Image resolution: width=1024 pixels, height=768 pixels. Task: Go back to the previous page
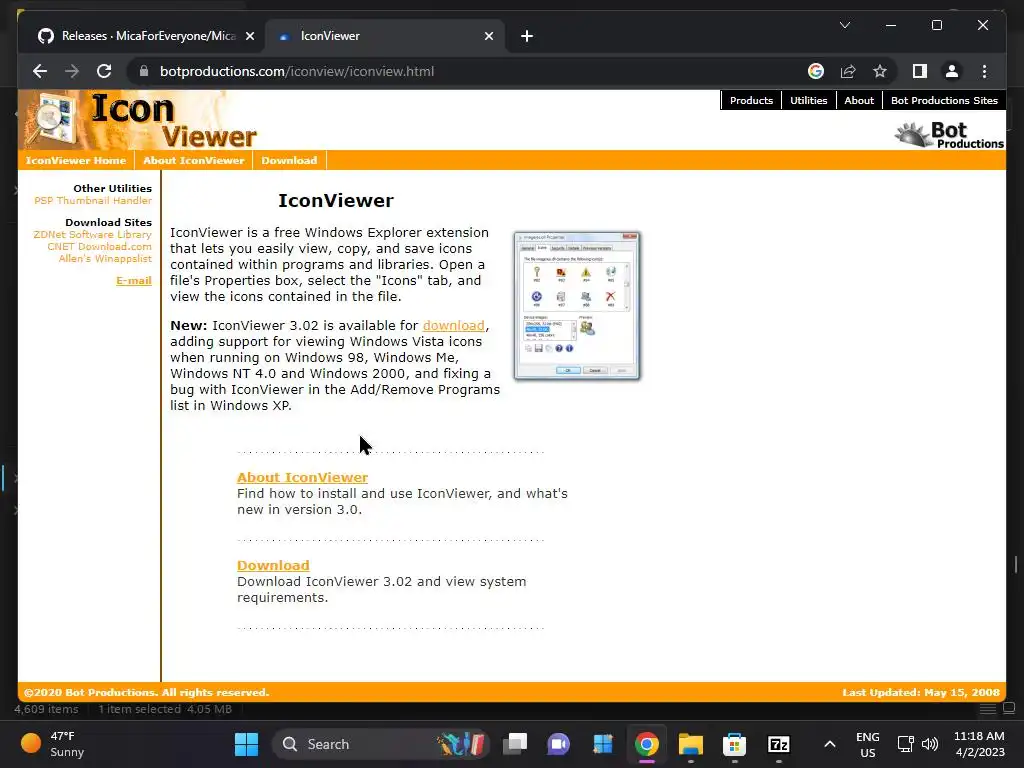pos(40,71)
